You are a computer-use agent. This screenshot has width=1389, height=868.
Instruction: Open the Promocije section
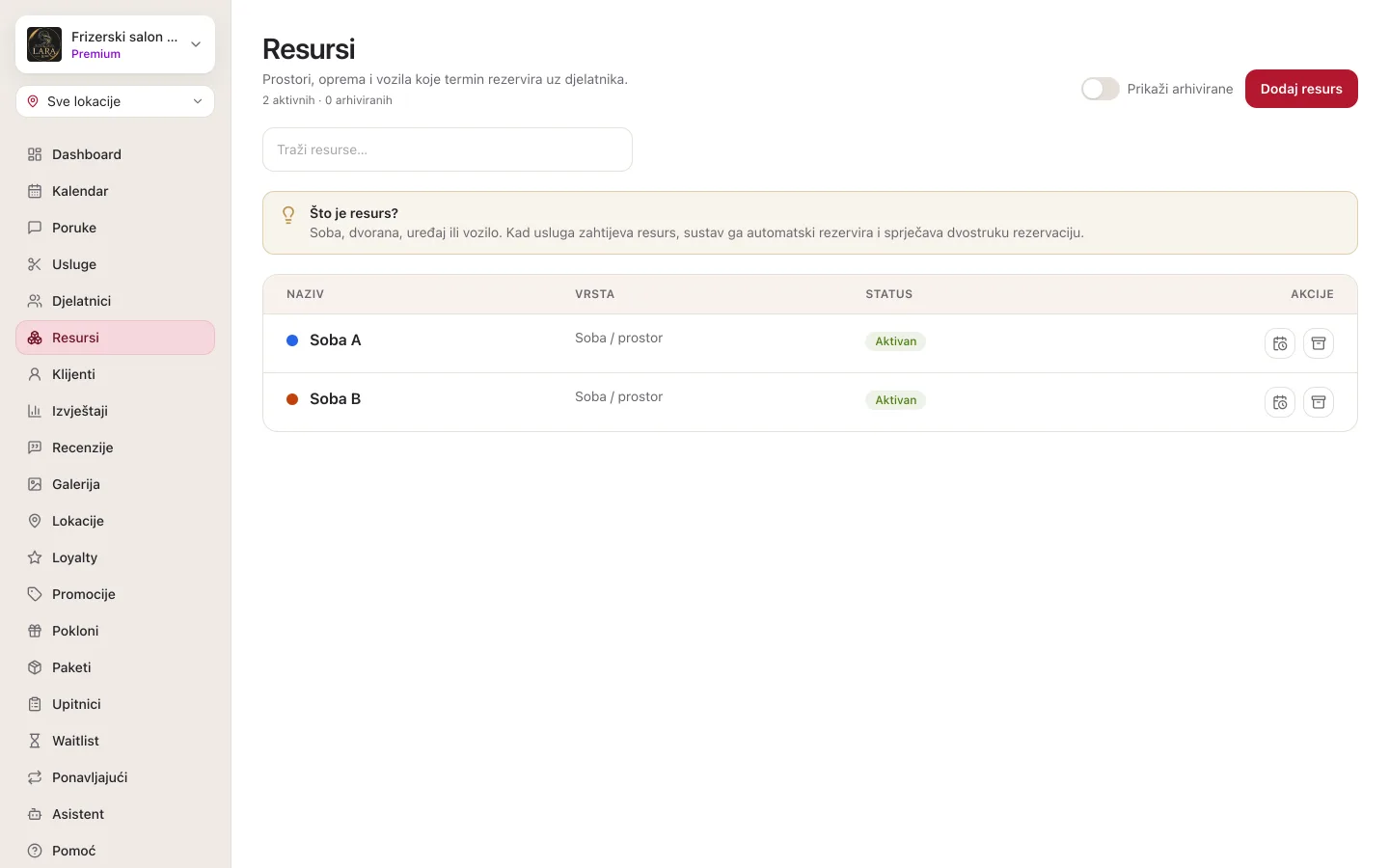coord(115,594)
